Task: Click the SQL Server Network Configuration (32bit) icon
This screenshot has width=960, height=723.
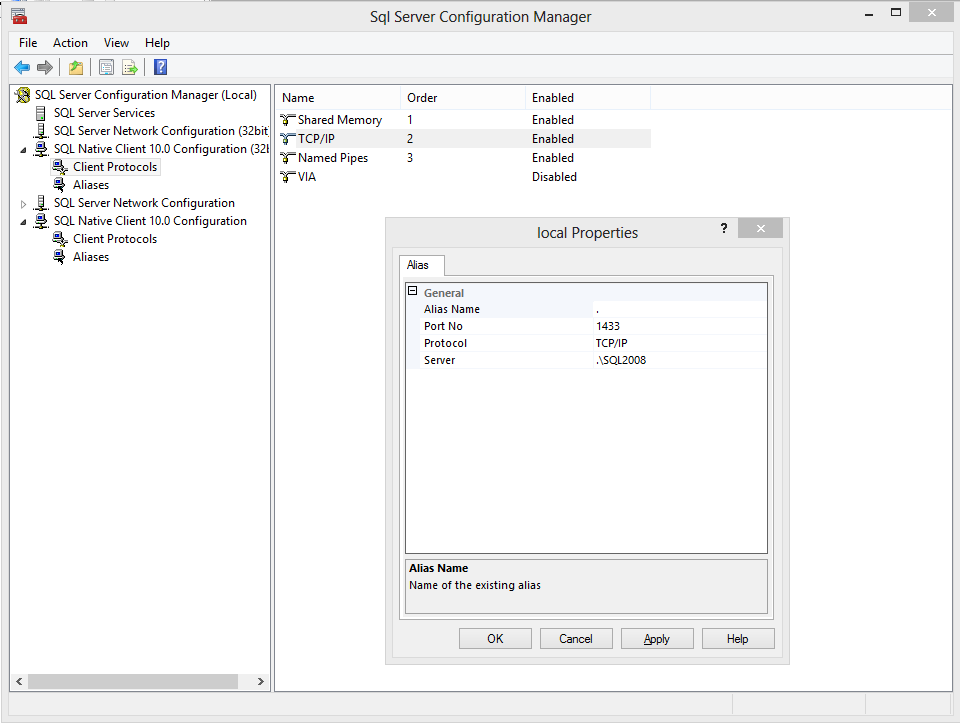Action: click(x=40, y=131)
